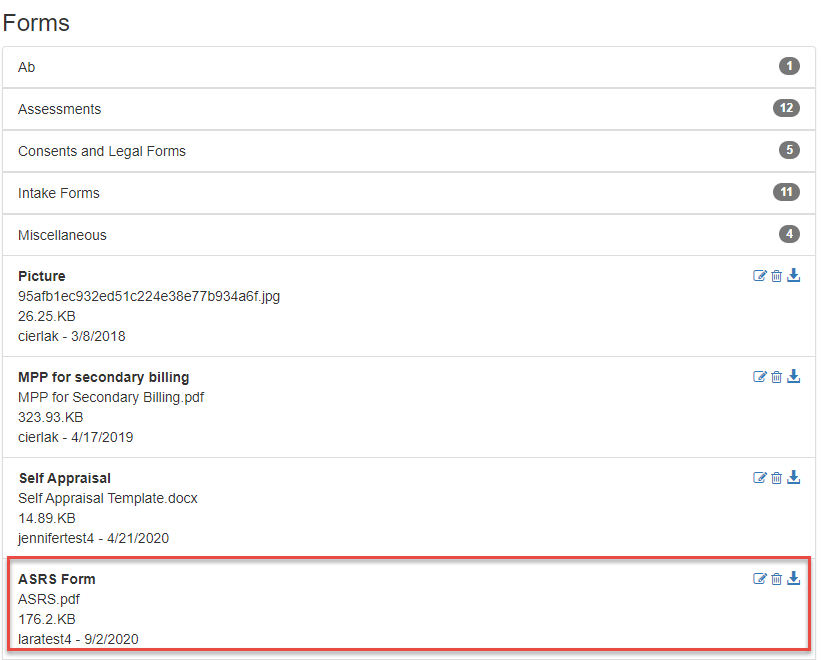This screenshot has height=660, width=821.
Task: Open edit for ASRS Form
Action: pos(759,578)
